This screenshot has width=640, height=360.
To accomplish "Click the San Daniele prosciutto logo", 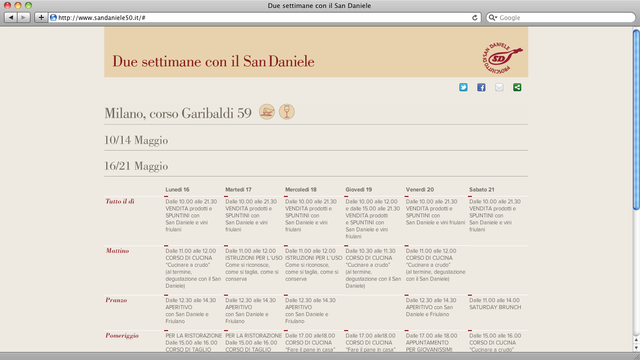I will 502,58.
